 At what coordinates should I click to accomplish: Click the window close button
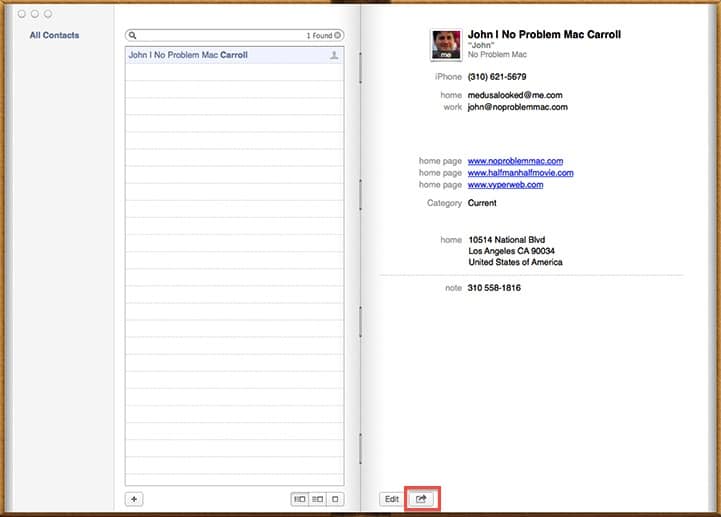coord(22,14)
